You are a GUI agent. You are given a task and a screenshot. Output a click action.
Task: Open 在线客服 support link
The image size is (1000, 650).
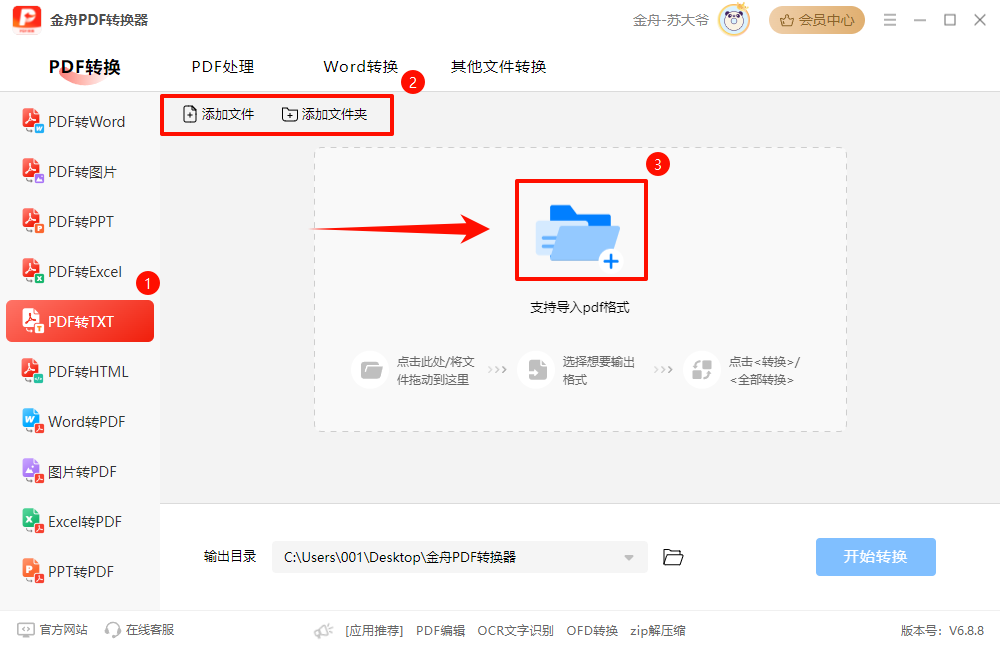pos(140,630)
